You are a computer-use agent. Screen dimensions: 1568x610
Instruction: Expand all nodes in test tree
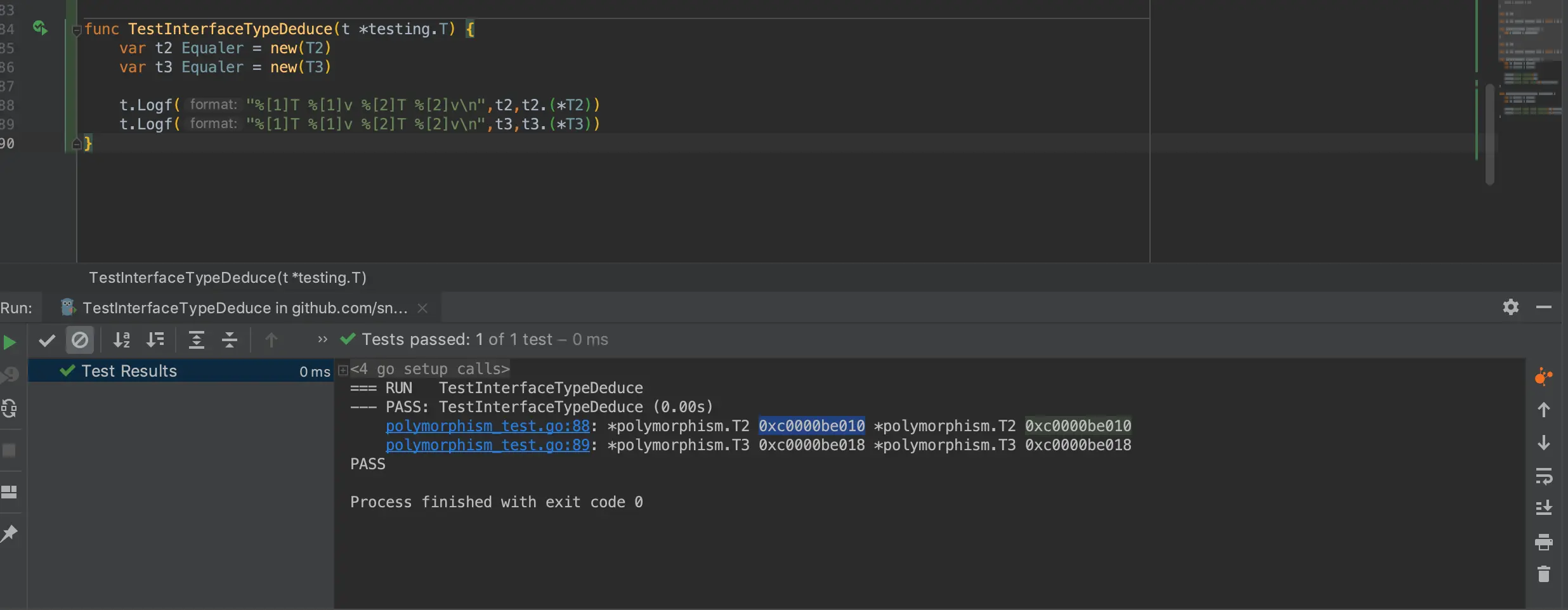[x=195, y=340]
